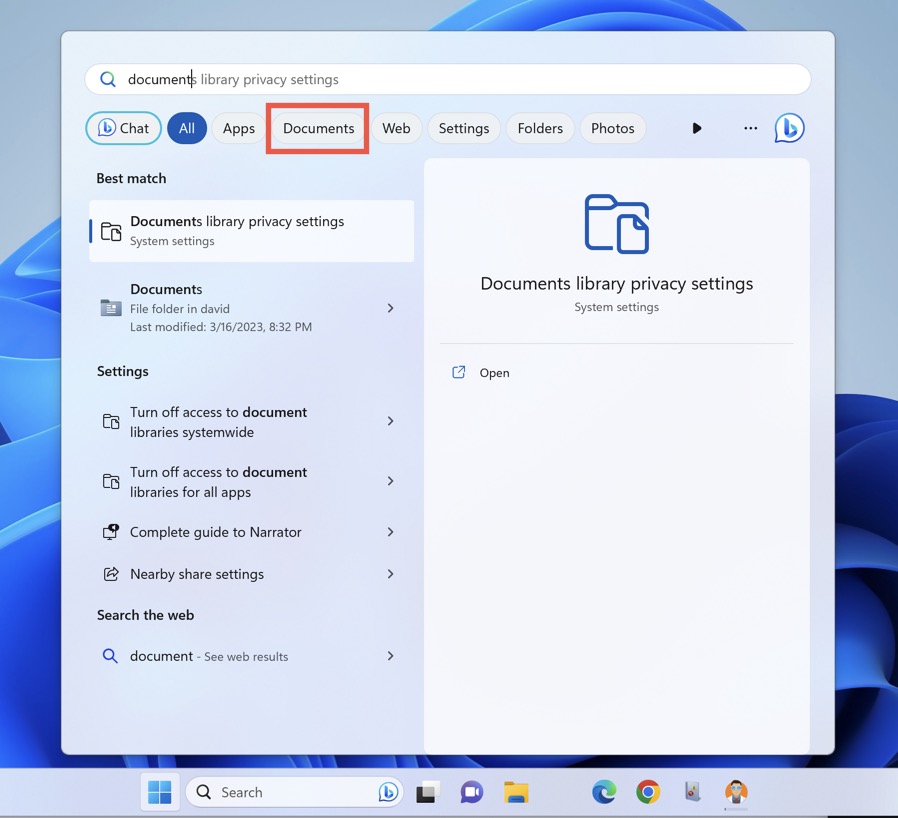Switch to the Settings filter tab
This screenshot has width=898, height=818.
pyautogui.click(x=463, y=127)
